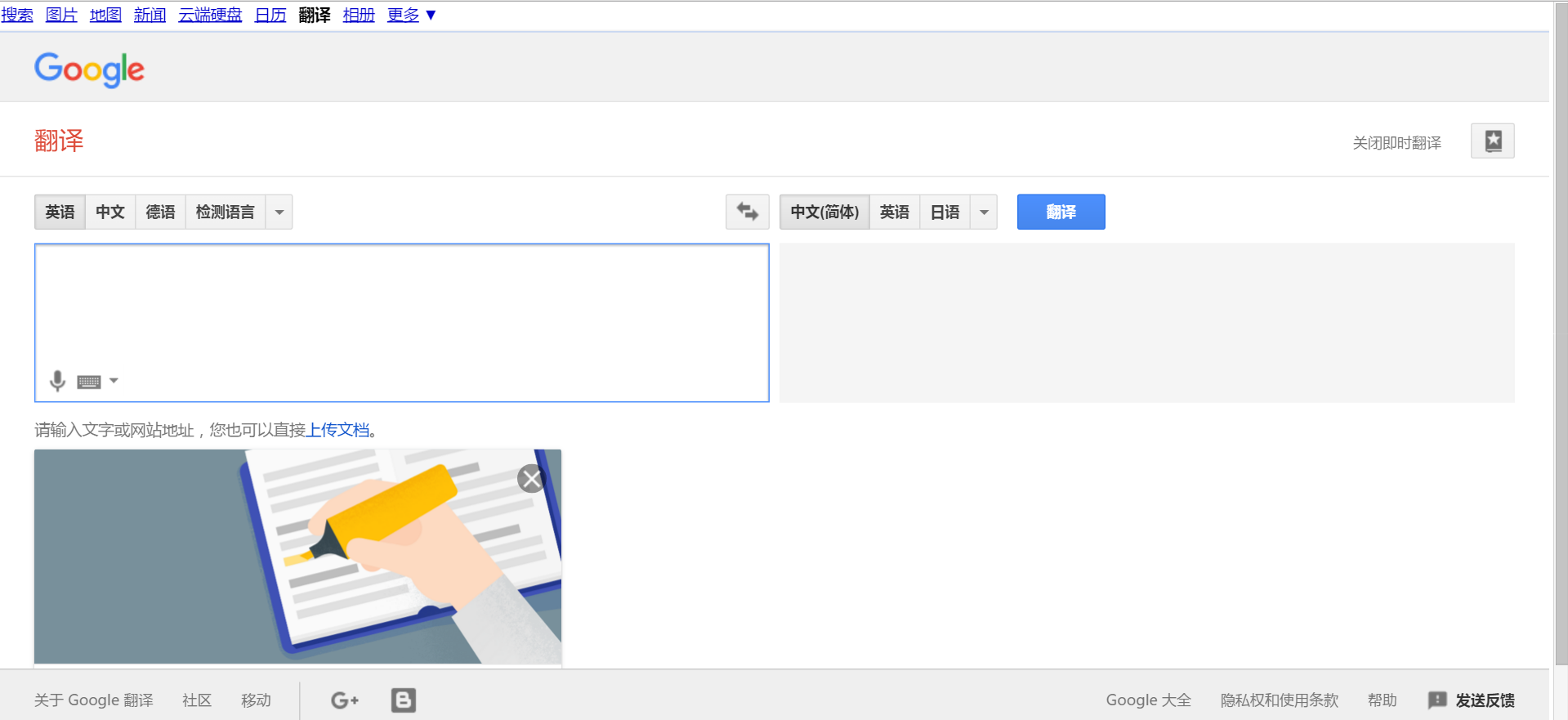Open the 日历 link in the top bar
The height and width of the screenshot is (720, 1568).
tap(270, 15)
